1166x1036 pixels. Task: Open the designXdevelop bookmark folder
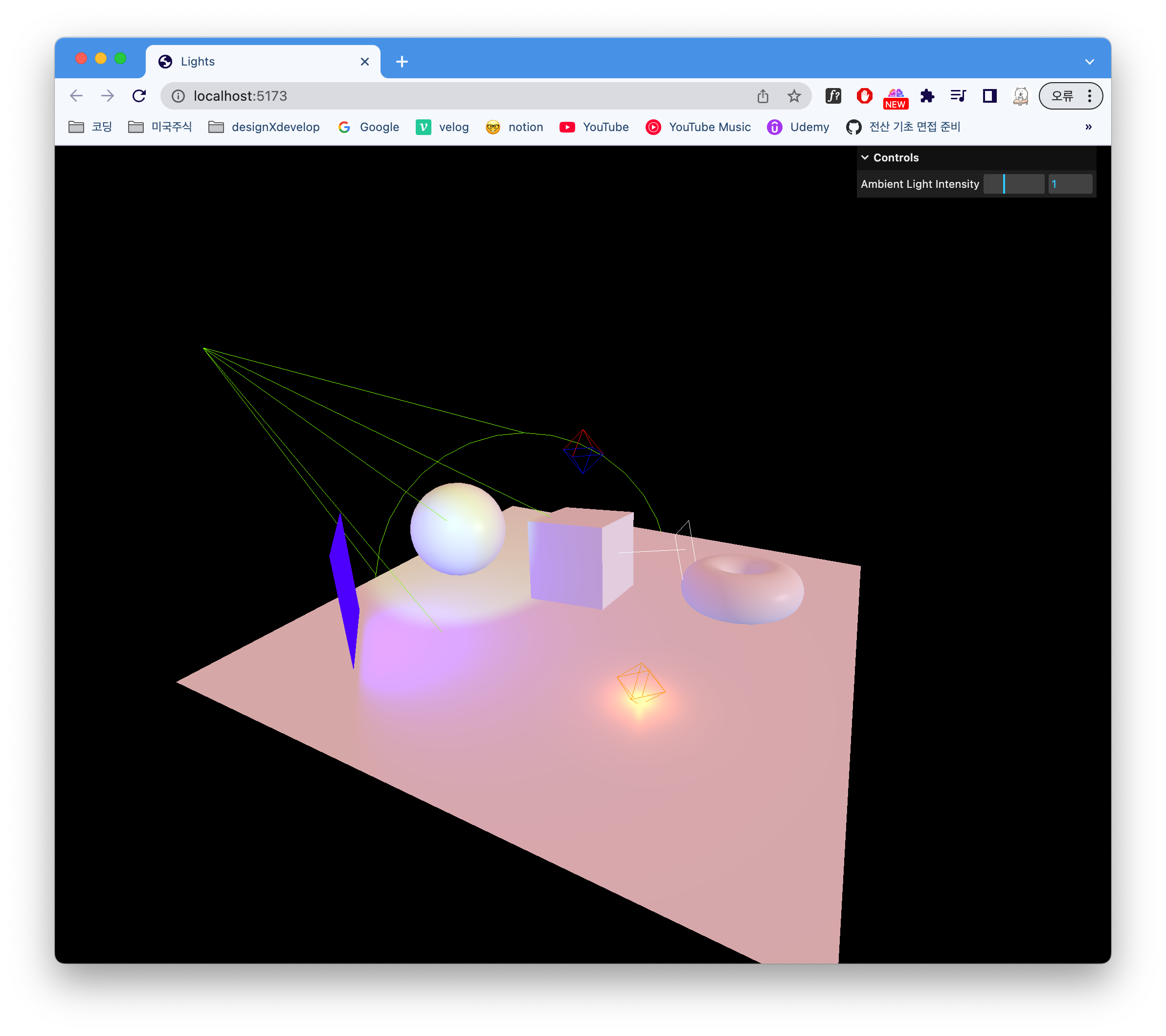click(264, 127)
